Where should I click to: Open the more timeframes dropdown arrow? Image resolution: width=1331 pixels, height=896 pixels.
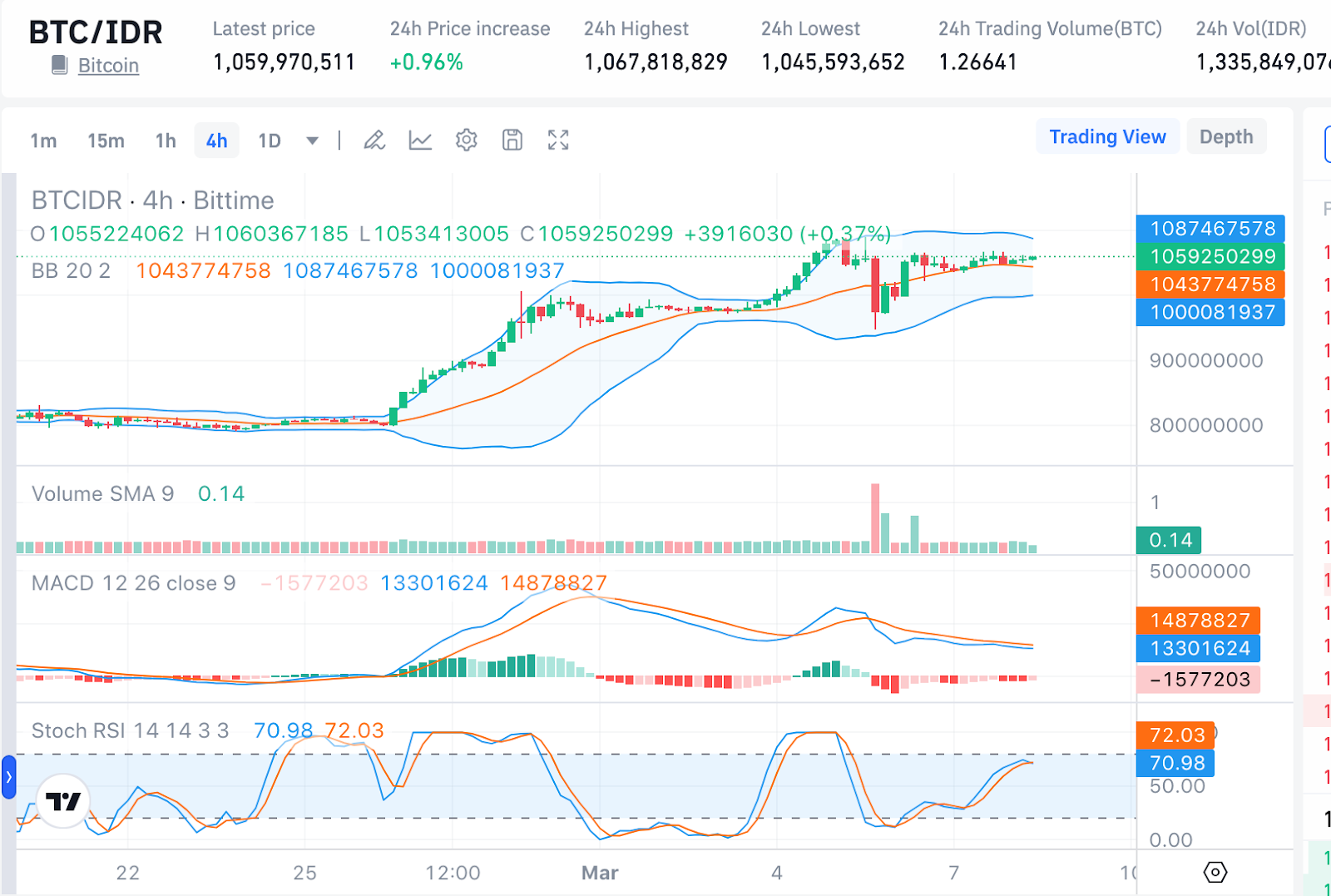(312, 141)
